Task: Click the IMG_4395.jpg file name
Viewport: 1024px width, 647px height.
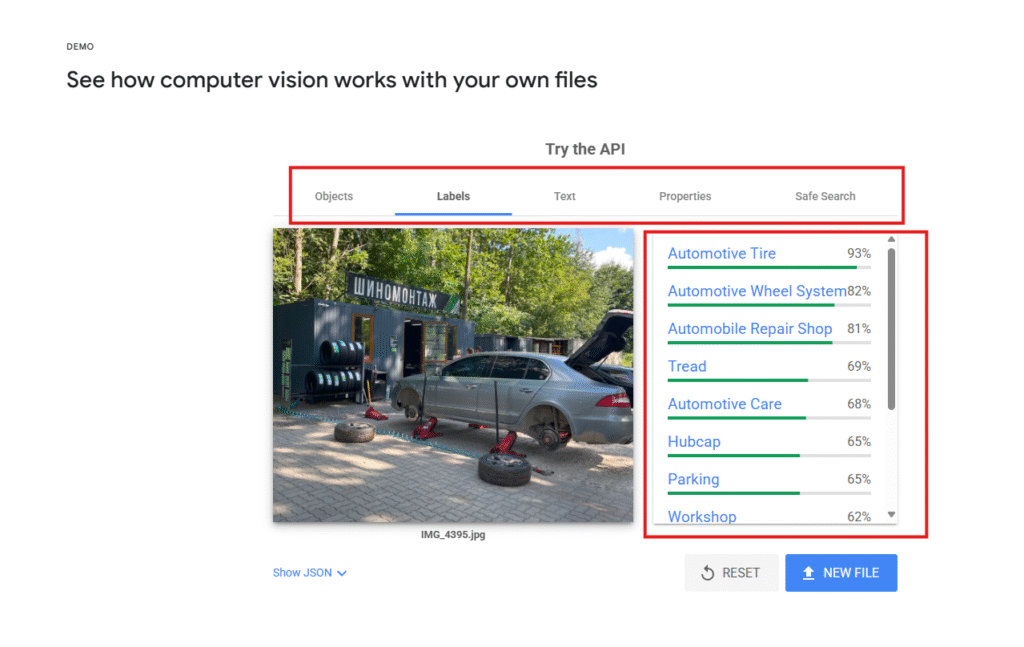Action: point(453,535)
